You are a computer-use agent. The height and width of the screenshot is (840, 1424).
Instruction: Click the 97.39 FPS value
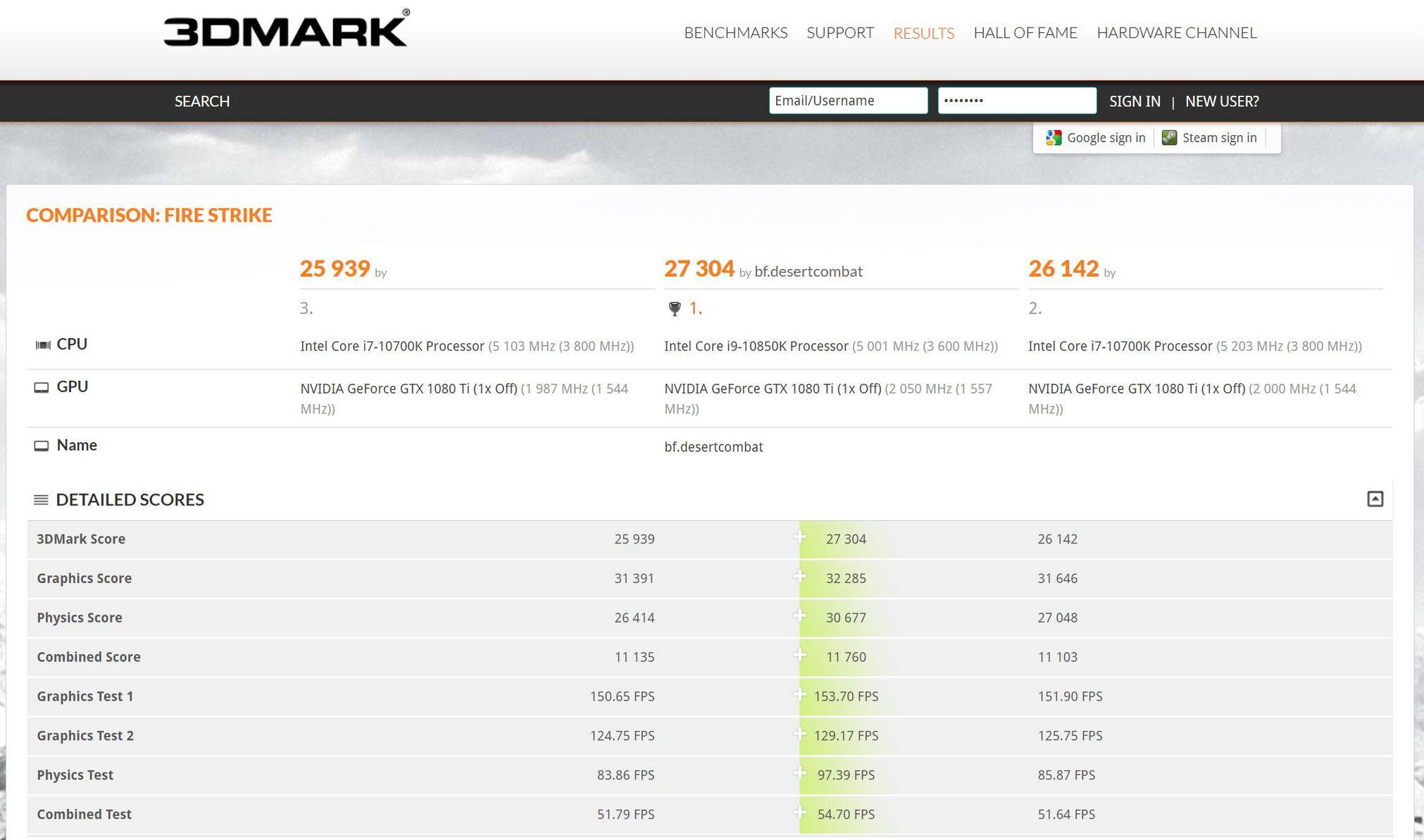[846, 775]
